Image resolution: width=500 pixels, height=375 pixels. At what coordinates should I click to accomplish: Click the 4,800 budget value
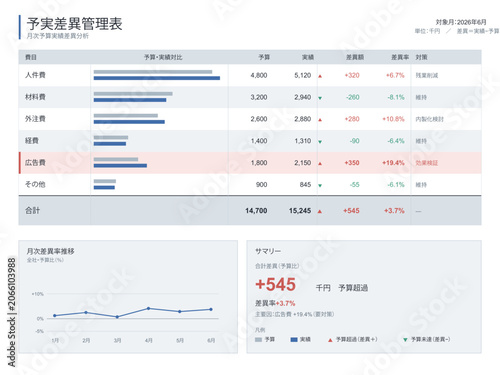pos(259,75)
